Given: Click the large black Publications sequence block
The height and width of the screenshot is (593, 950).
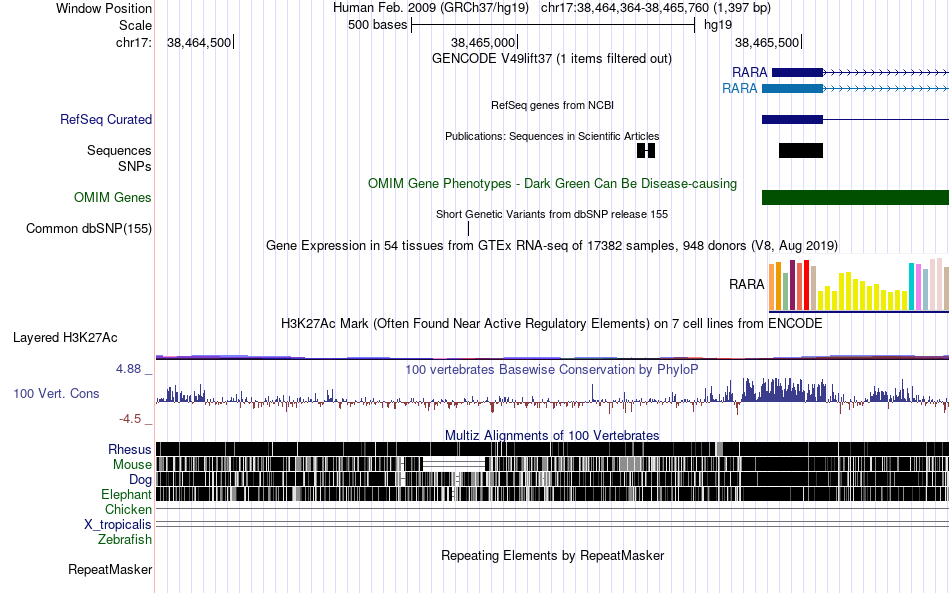Looking at the screenshot, I should (x=801, y=150).
